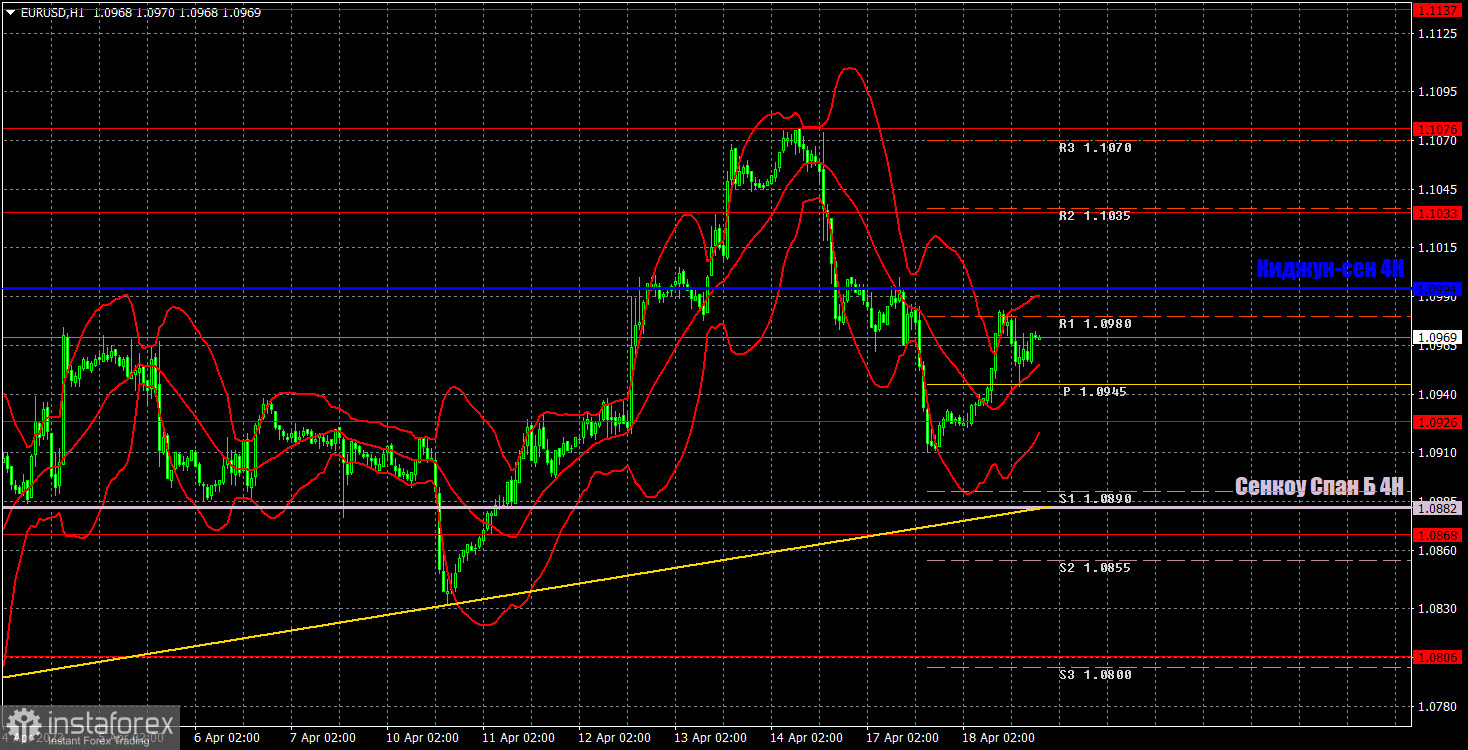Select the 1.0830 price scale value
The height and width of the screenshot is (750, 1468).
pyautogui.click(x=1438, y=608)
